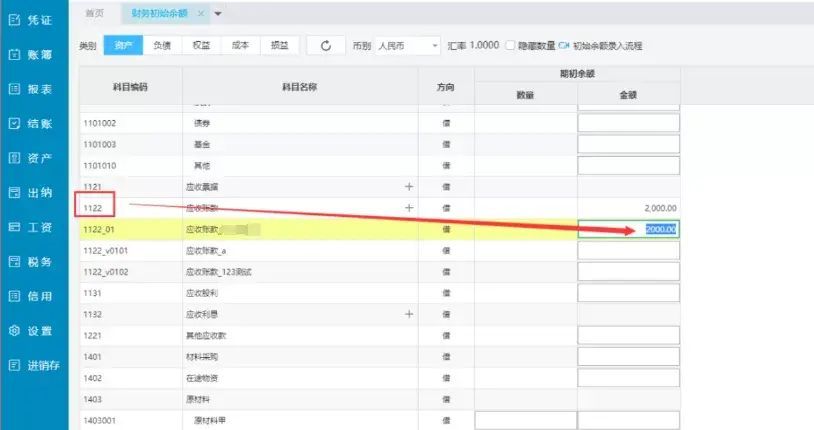Open the 设置 settings sidebar module
This screenshot has width=814, height=430.
[x=33, y=331]
